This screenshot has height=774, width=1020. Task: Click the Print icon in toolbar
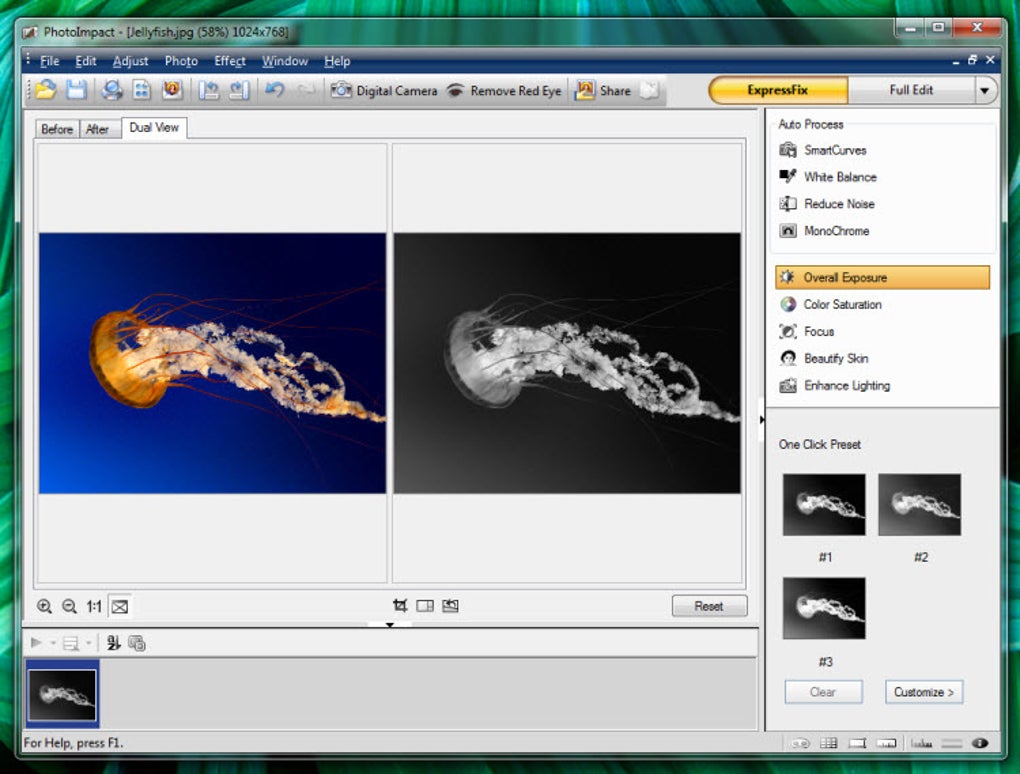pos(112,90)
